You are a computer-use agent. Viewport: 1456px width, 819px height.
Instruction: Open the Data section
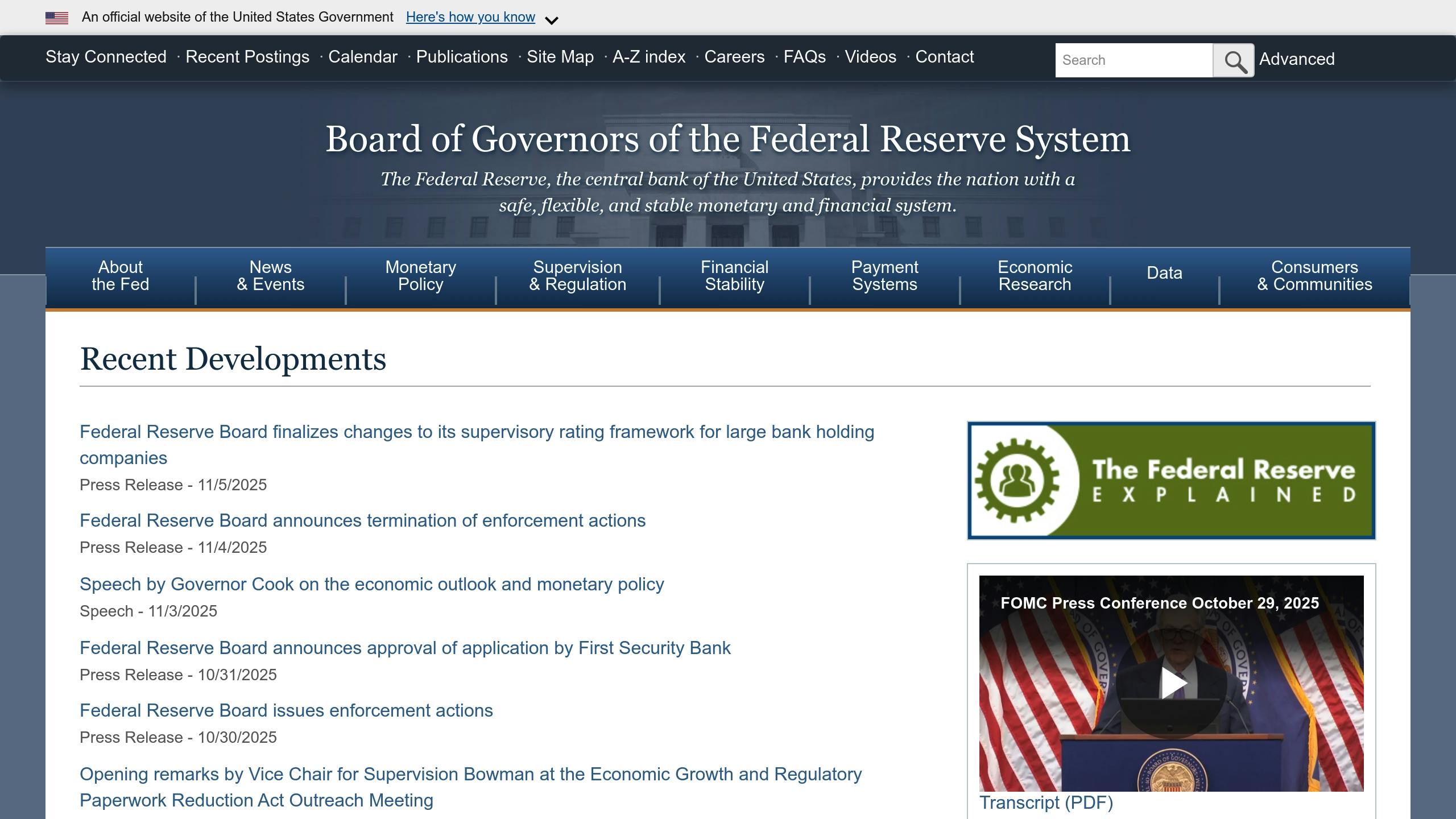click(1164, 274)
